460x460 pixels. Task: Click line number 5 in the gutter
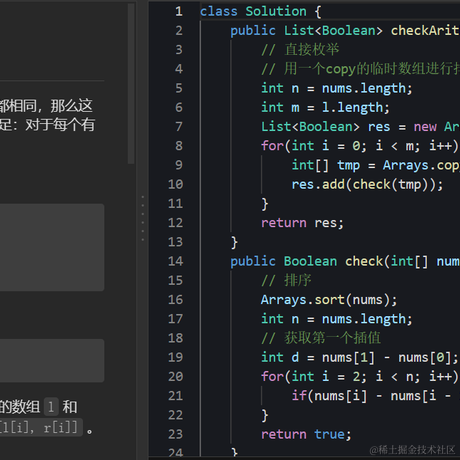(179, 88)
